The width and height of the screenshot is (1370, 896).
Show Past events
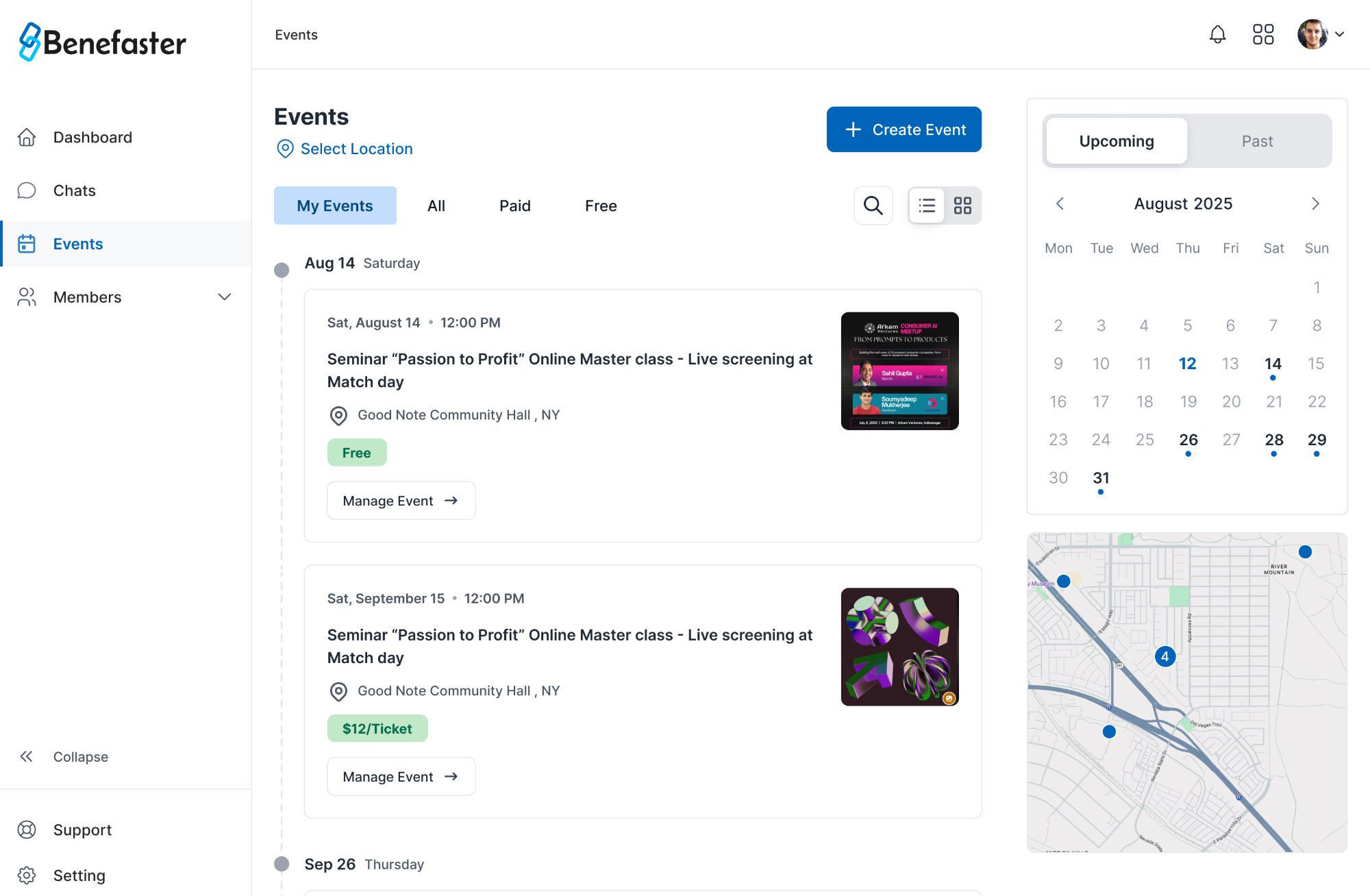pos(1257,141)
